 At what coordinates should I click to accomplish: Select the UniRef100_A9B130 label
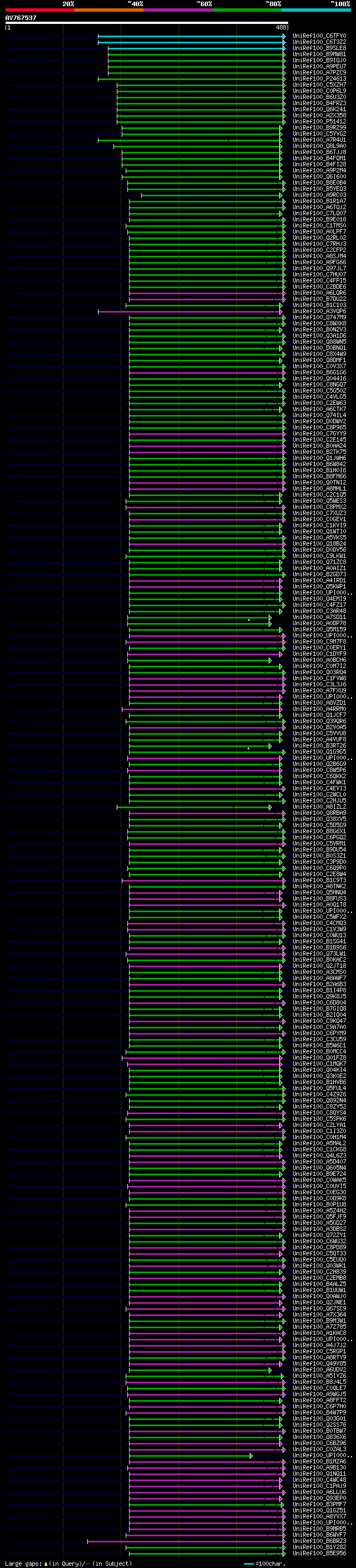319,1467
